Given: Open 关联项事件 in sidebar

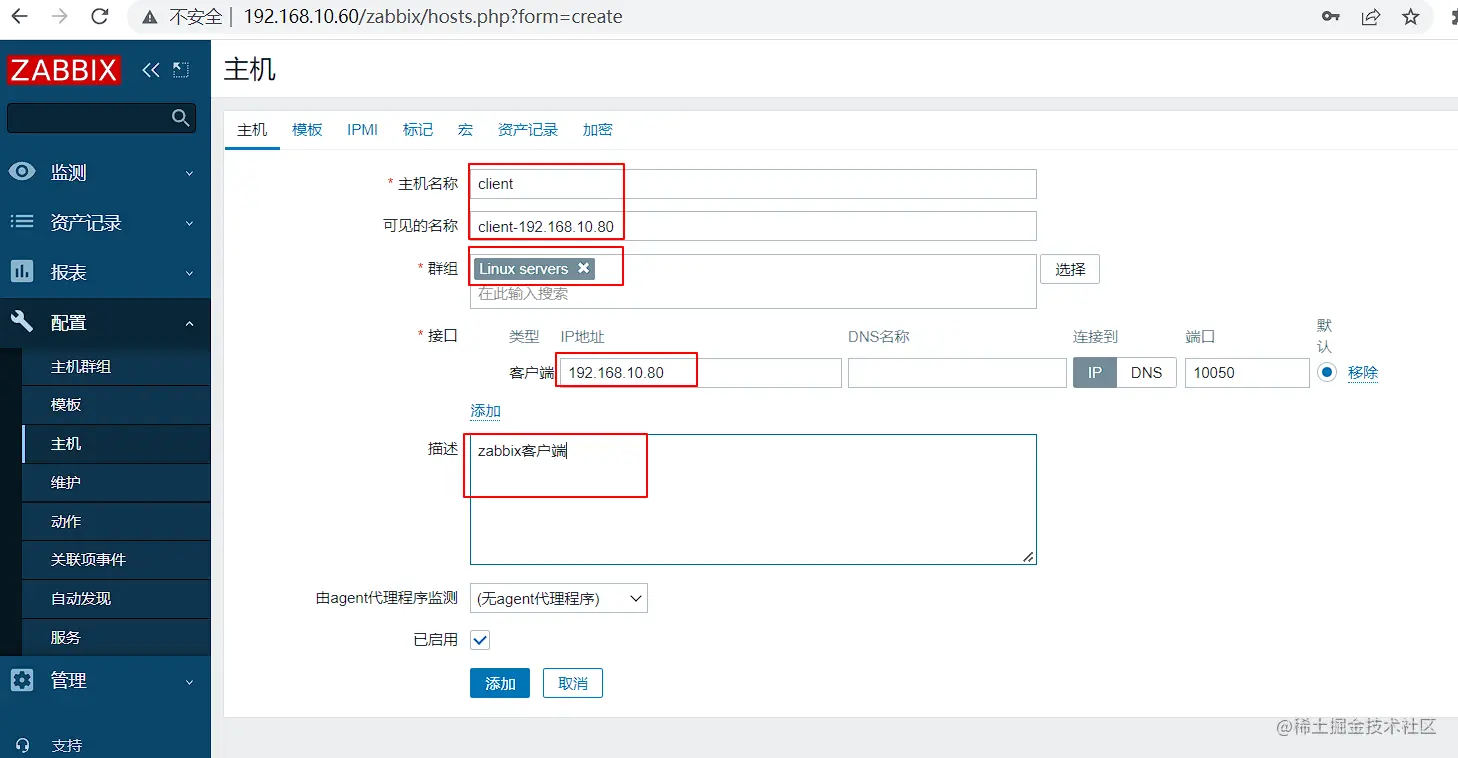Looking at the screenshot, I should pyautogui.click(x=116, y=560).
